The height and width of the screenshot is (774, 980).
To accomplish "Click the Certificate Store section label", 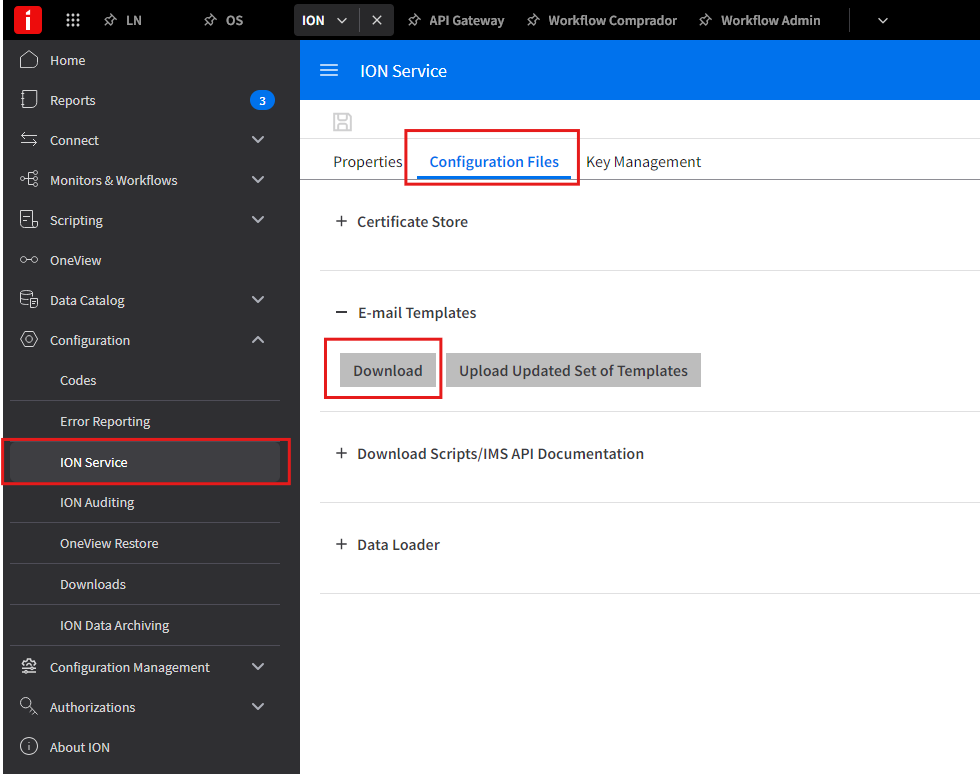I will pos(412,221).
